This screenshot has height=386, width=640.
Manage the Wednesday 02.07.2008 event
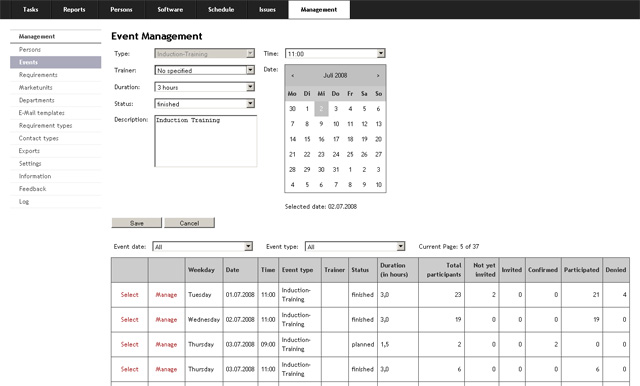tap(166, 319)
